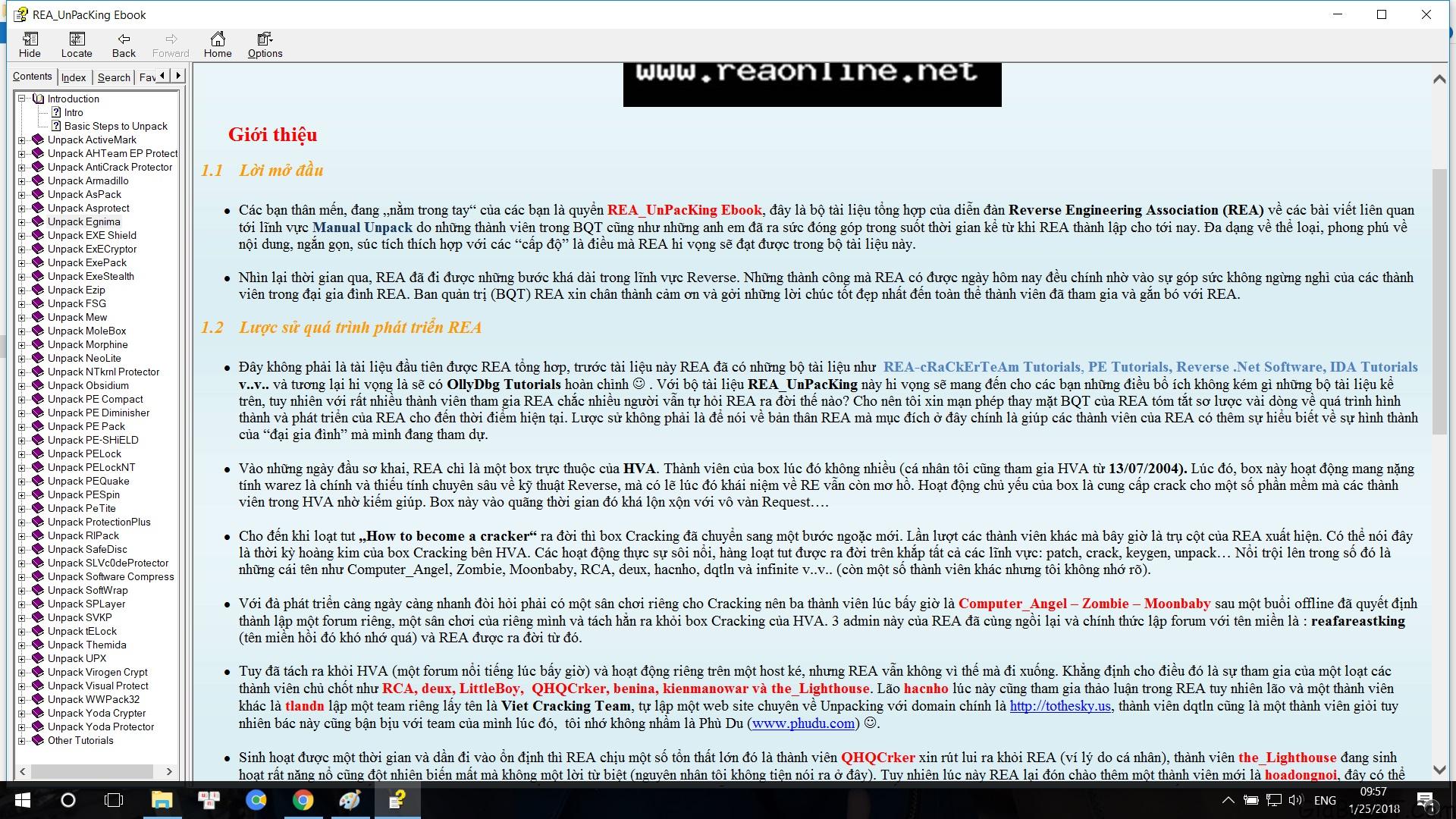Click the book icon beside Unpack Themida
This screenshot has width=1456, height=819.
(38, 645)
